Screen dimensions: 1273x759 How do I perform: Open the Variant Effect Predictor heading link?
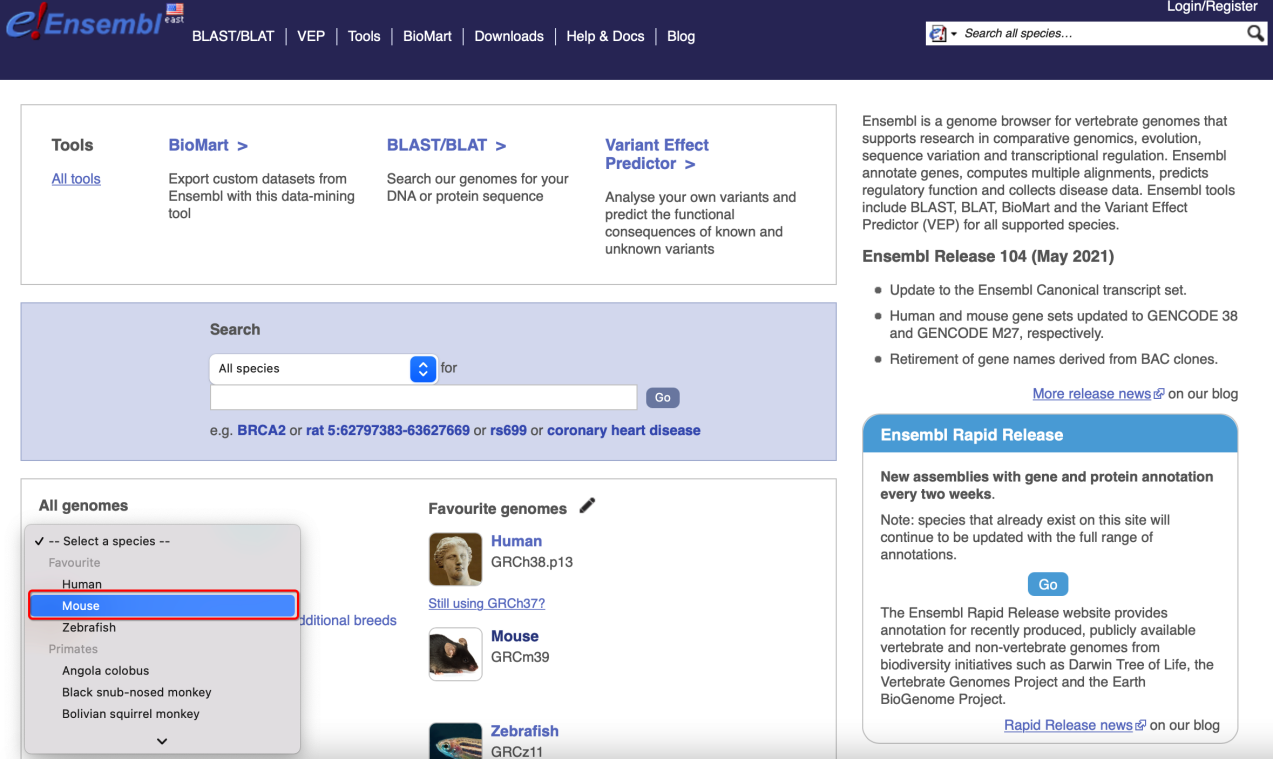coord(657,154)
